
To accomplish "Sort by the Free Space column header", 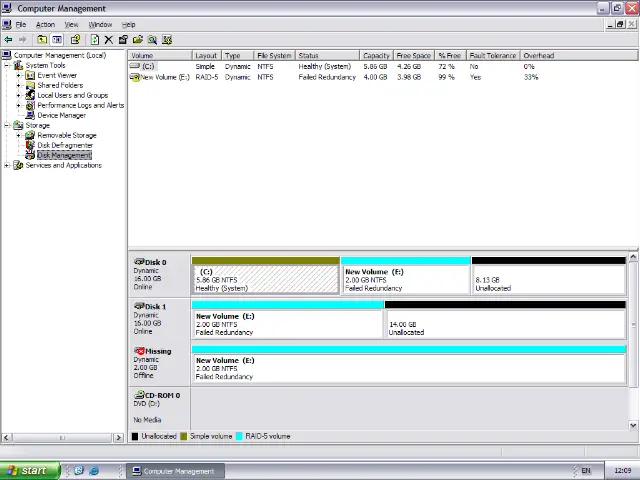I will click(x=414, y=56).
